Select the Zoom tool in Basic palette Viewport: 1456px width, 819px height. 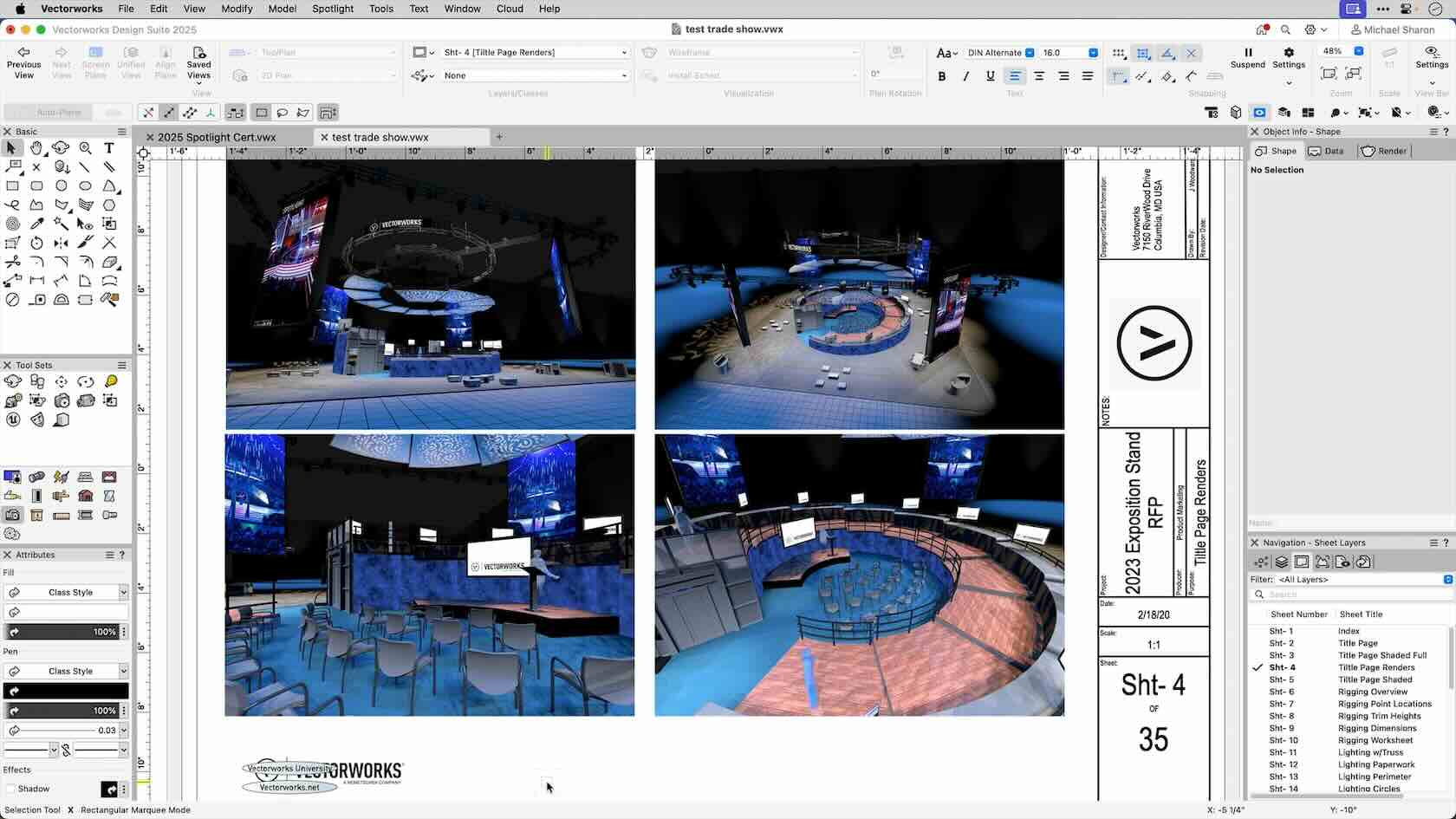click(x=86, y=147)
